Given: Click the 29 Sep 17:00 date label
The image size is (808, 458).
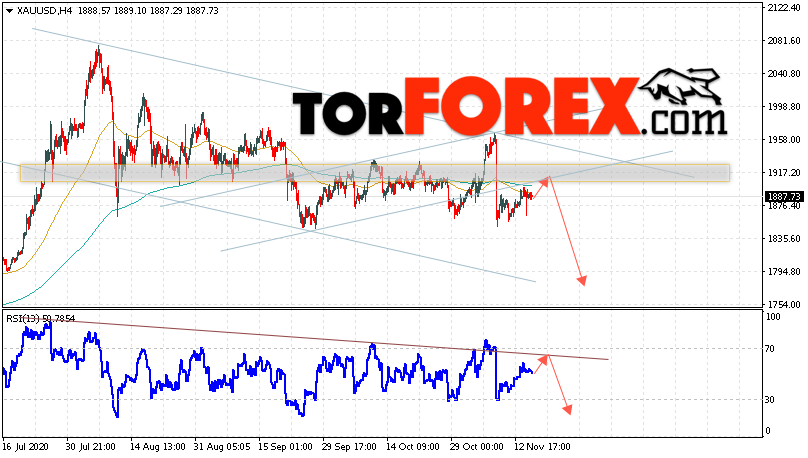Looking at the screenshot, I should click(x=349, y=446).
